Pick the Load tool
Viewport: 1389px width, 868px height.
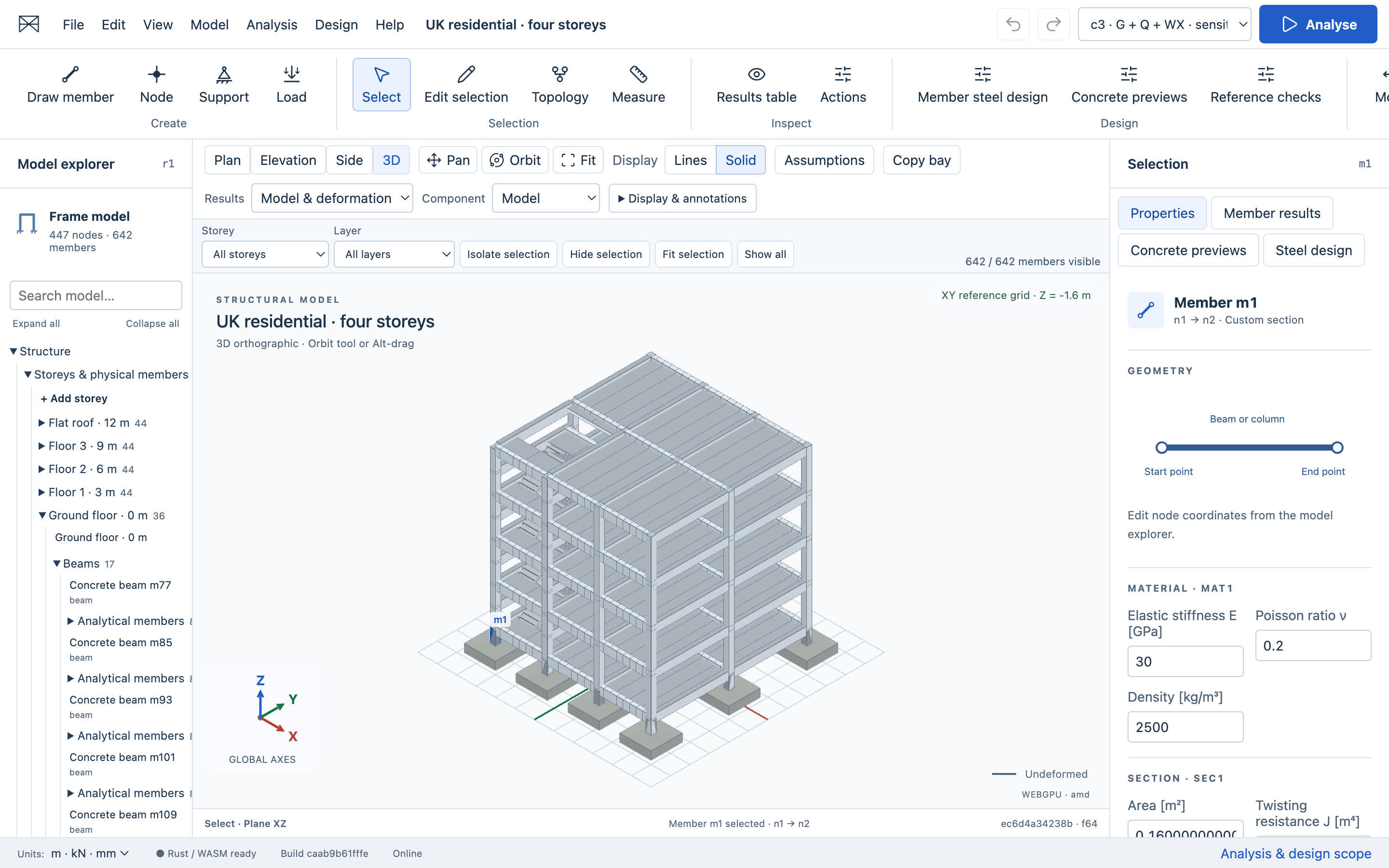click(x=292, y=85)
